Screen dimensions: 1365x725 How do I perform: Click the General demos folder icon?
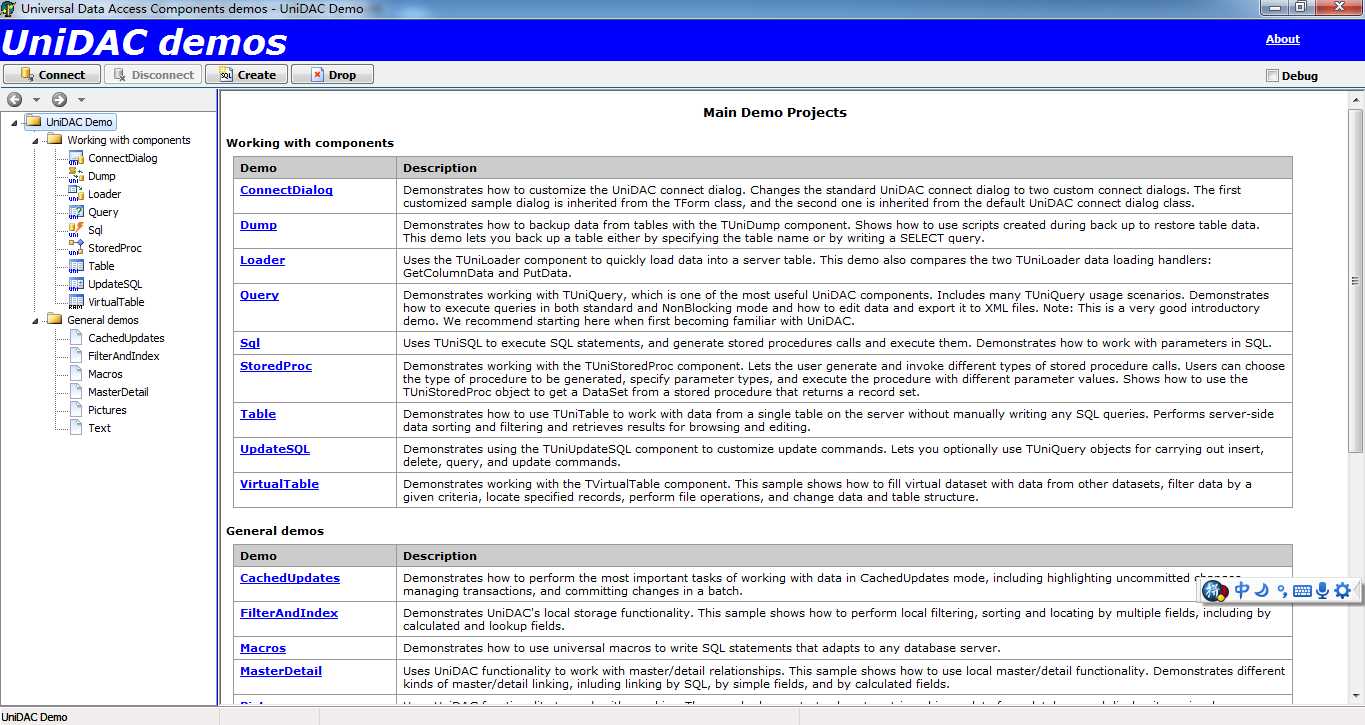[x=55, y=320]
